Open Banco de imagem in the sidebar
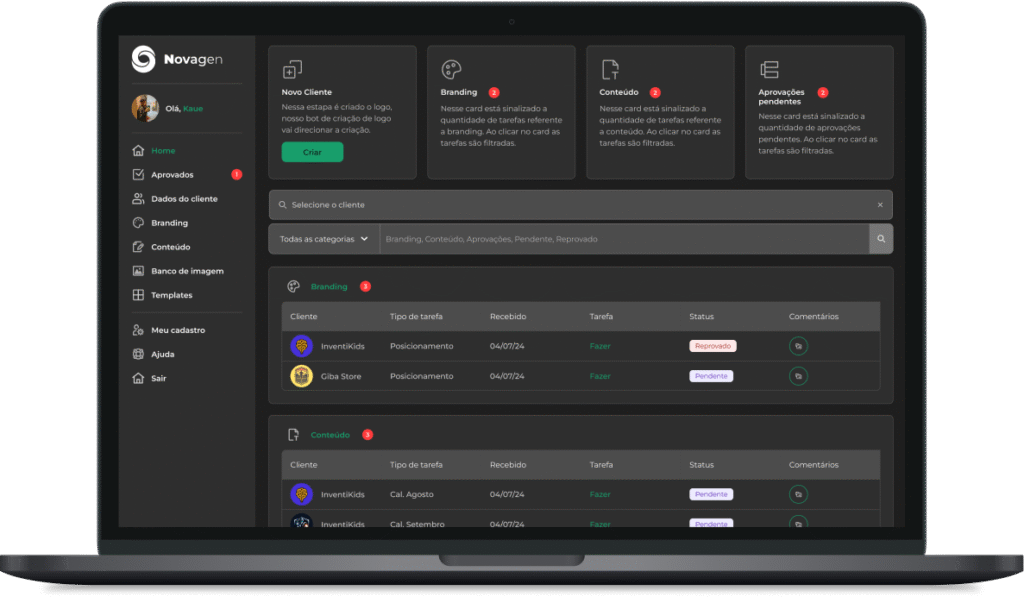The image size is (1024, 597). tap(187, 271)
